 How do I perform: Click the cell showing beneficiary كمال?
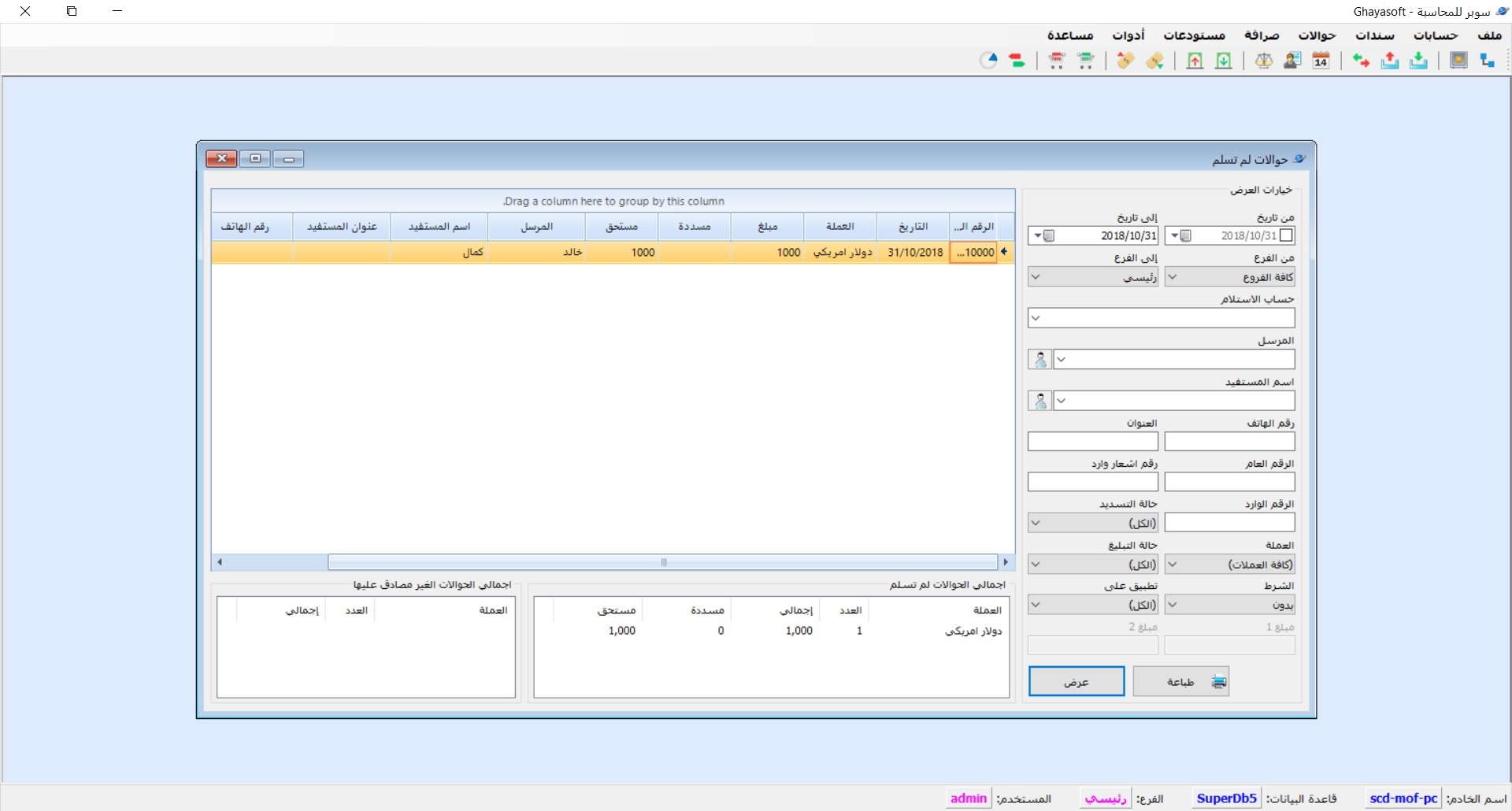click(439, 253)
